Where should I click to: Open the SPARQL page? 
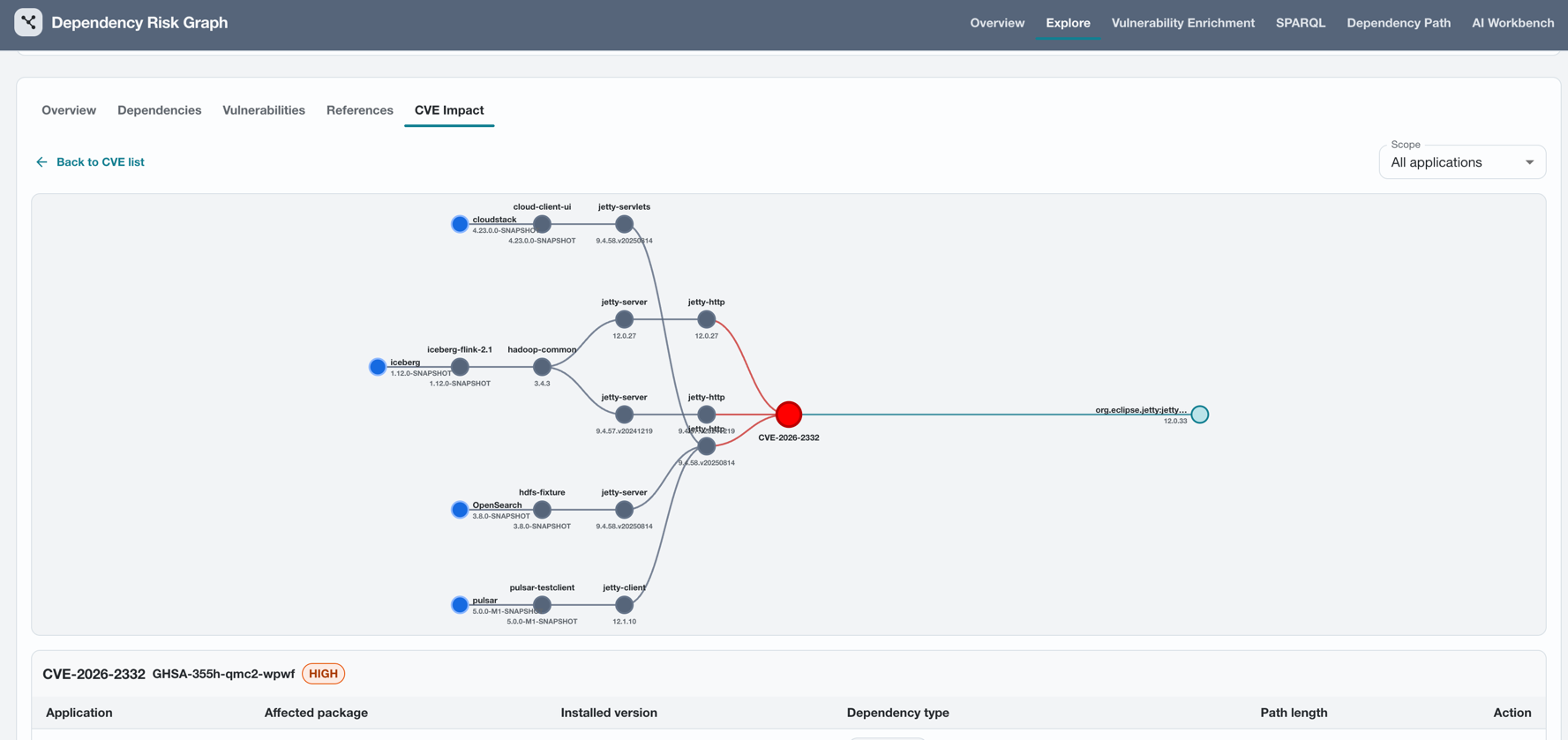pos(1300,23)
